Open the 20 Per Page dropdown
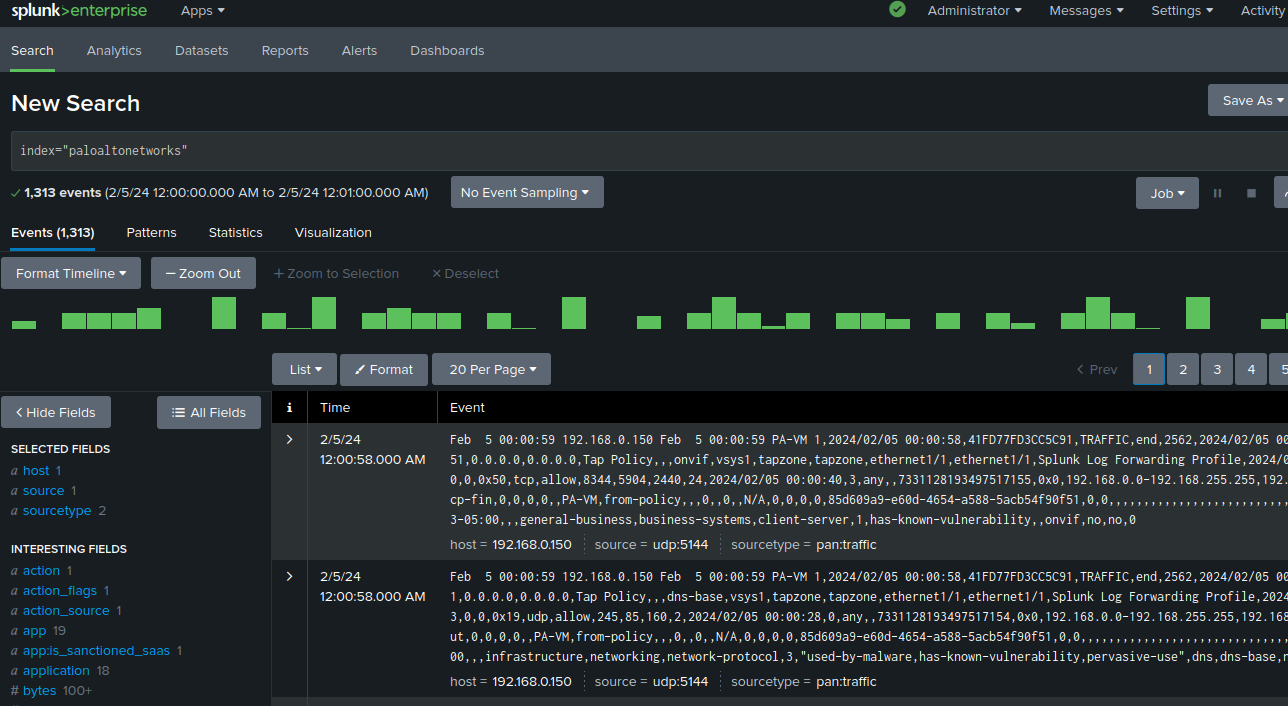This screenshot has height=706, width=1288. pyautogui.click(x=491, y=369)
